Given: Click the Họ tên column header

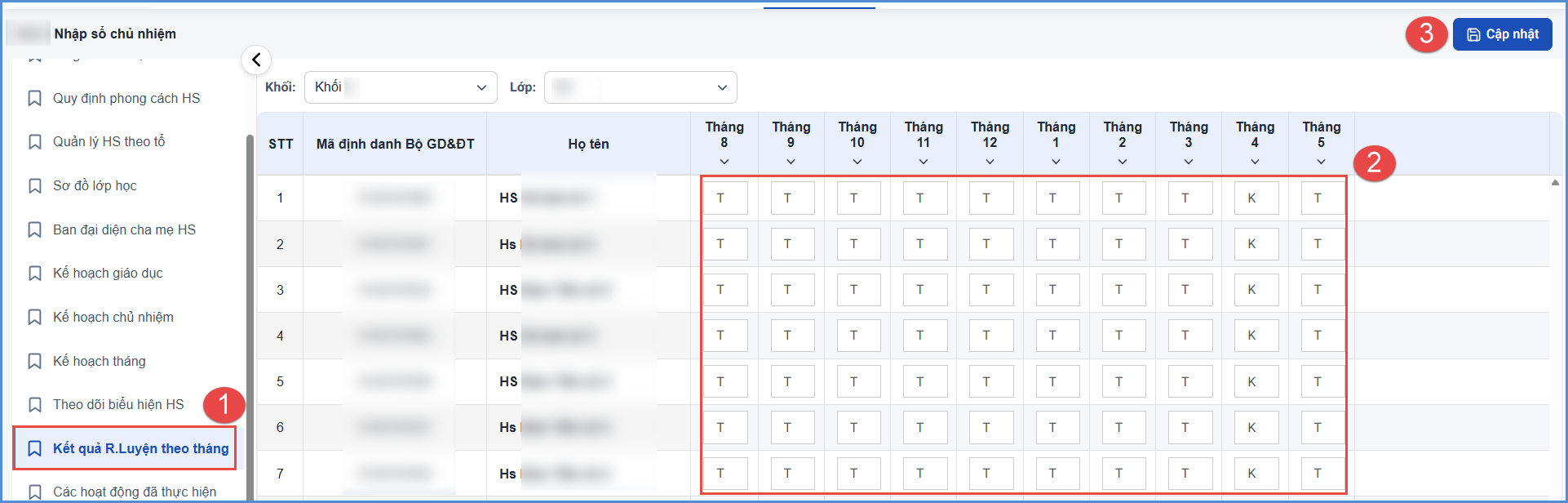Looking at the screenshot, I should [588, 145].
